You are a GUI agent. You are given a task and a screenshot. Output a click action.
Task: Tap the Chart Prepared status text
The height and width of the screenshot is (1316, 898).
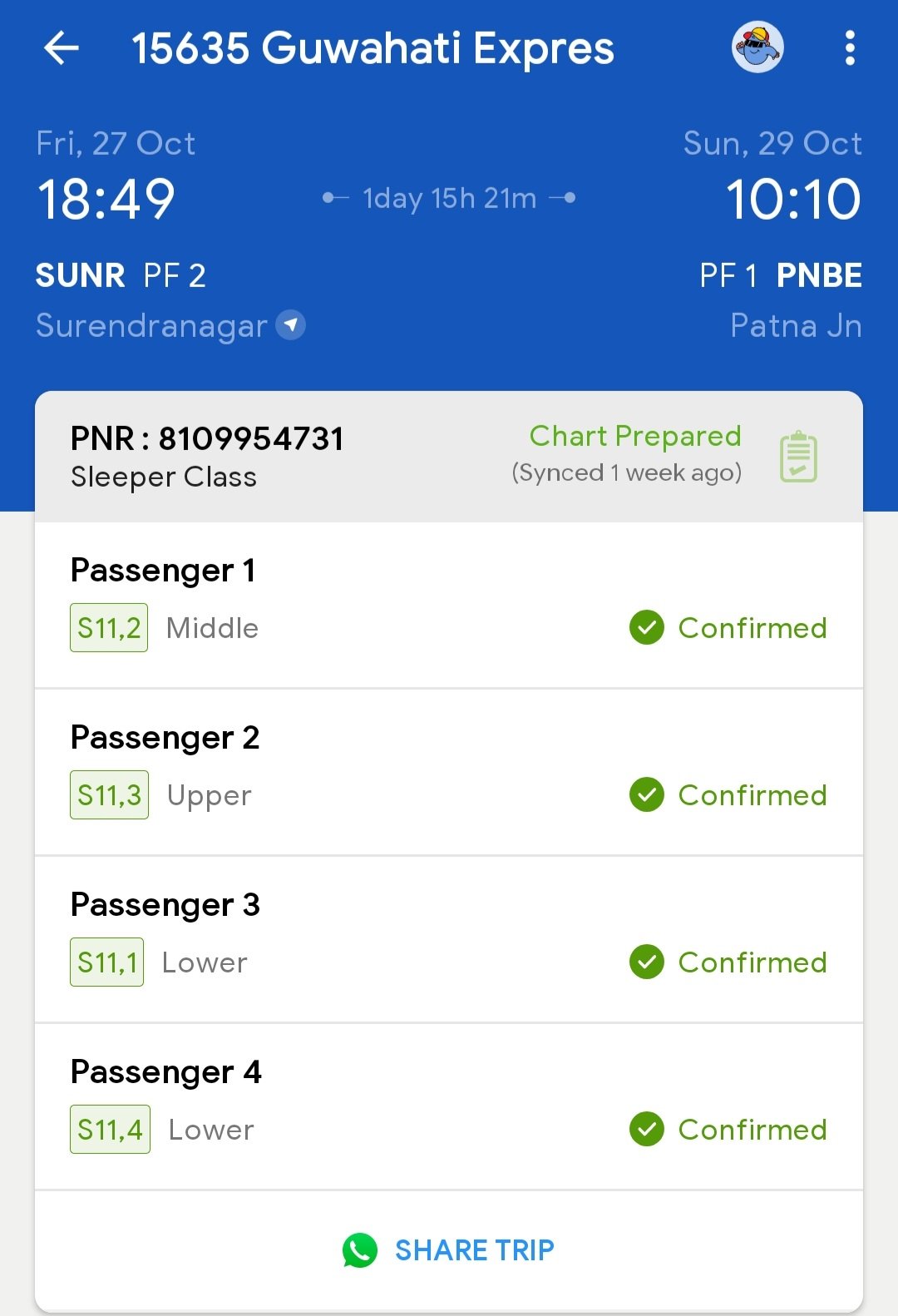(635, 436)
